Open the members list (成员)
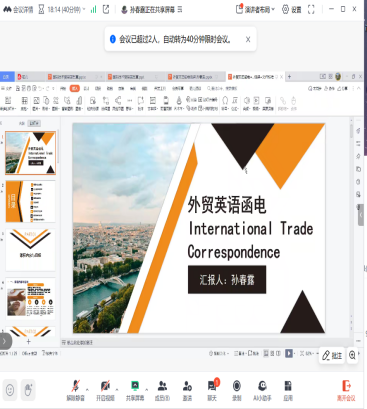Viewport: 367px width, 409px height. pos(162,390)
